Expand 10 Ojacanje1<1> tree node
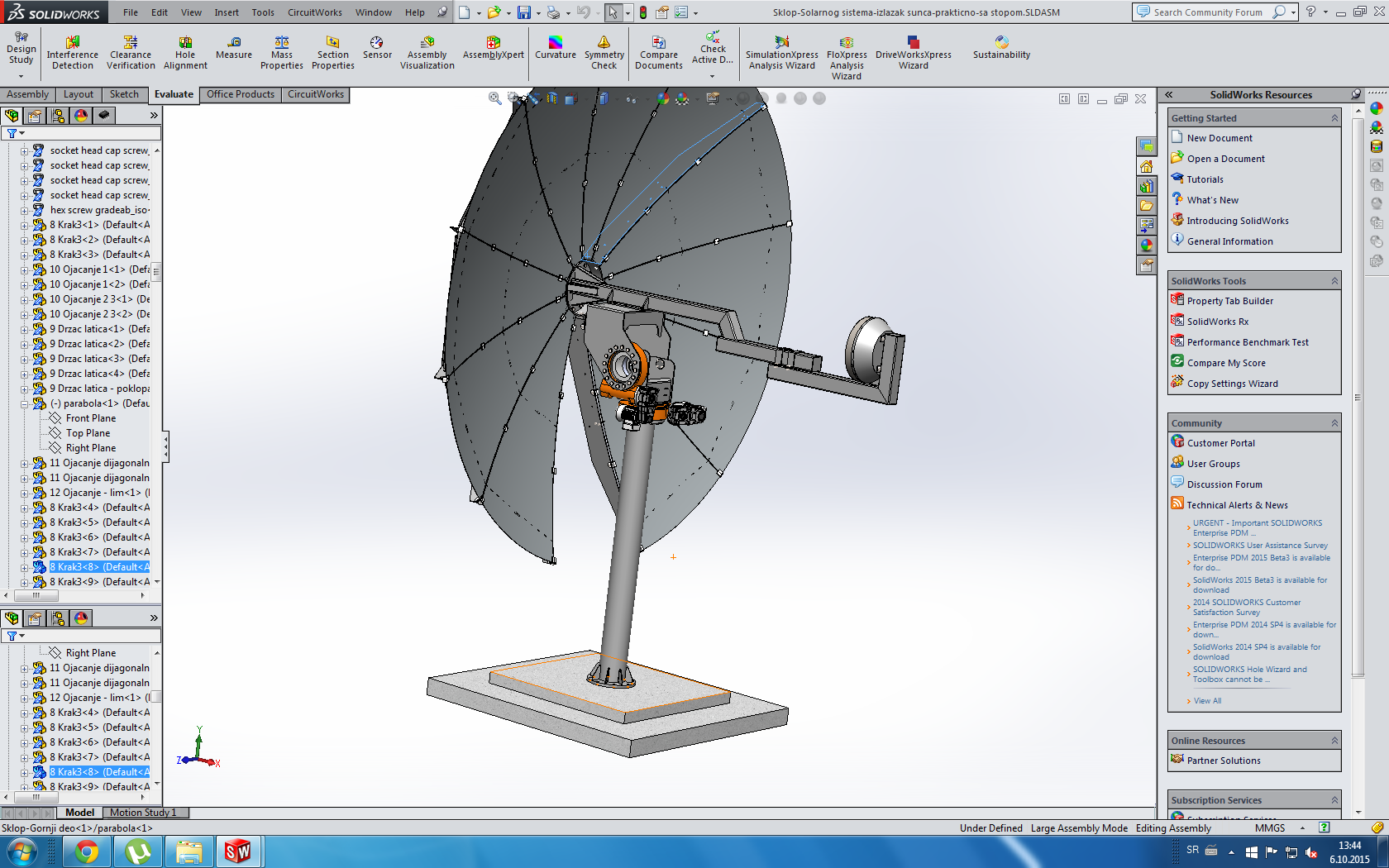 [x=25, y=269]
